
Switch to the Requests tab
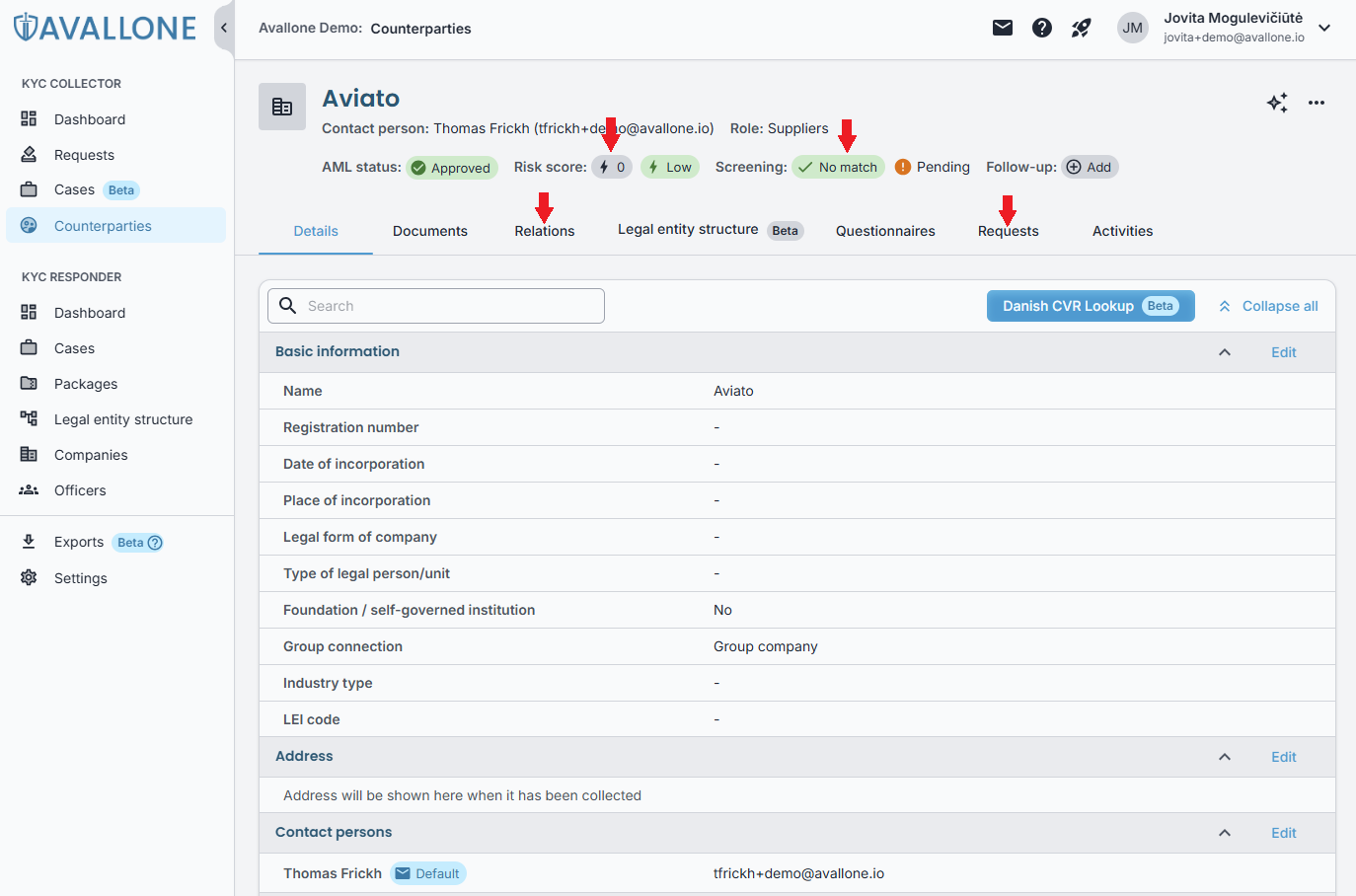coord(1009,231)
